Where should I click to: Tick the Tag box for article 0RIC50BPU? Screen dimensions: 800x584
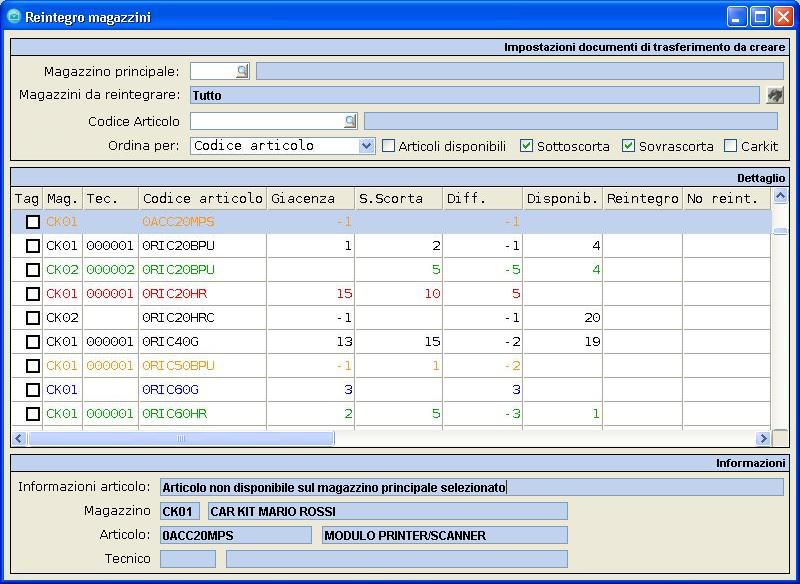click(33, 366)
